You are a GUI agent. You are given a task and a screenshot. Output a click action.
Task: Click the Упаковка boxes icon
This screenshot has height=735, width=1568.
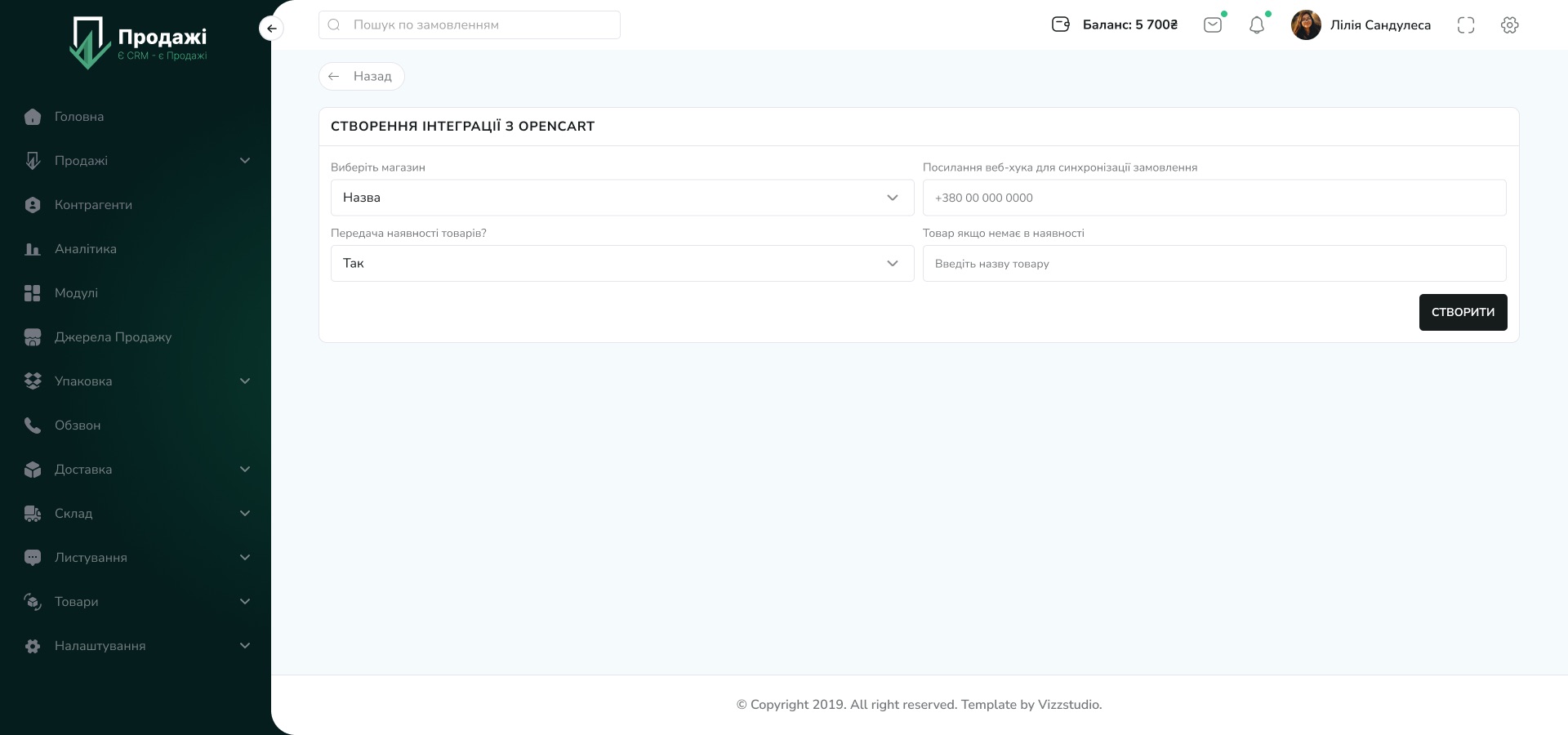[33, 381]
